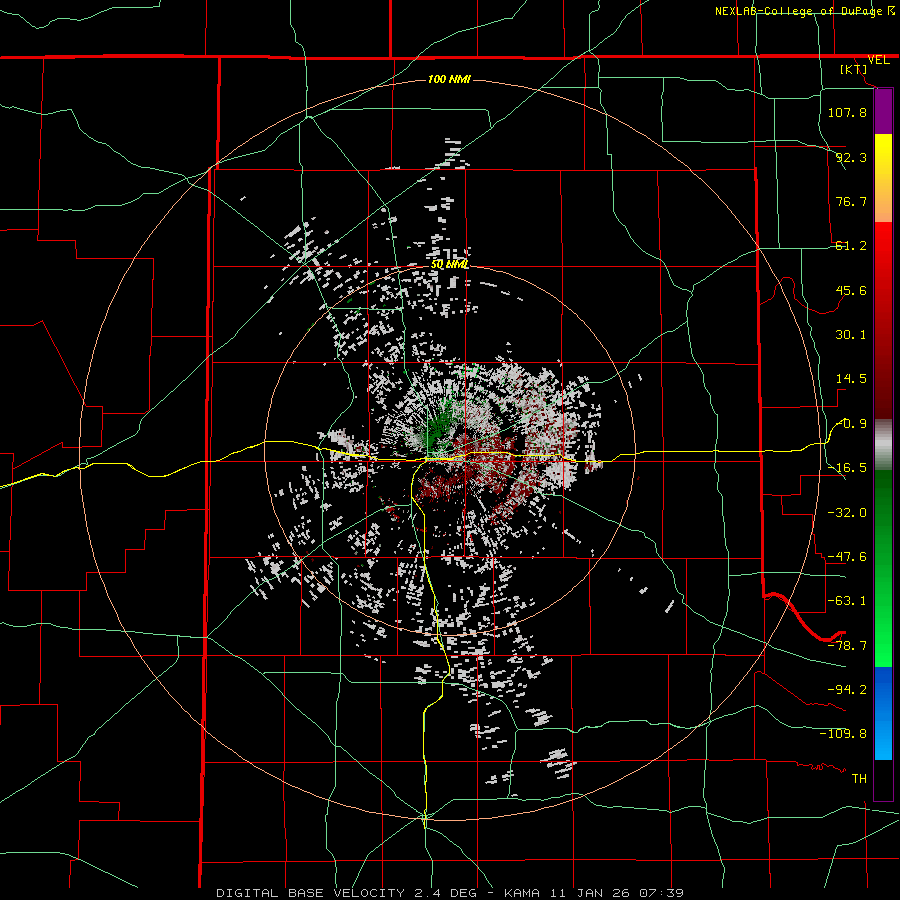Click the TH legend label

coord(859,779)
